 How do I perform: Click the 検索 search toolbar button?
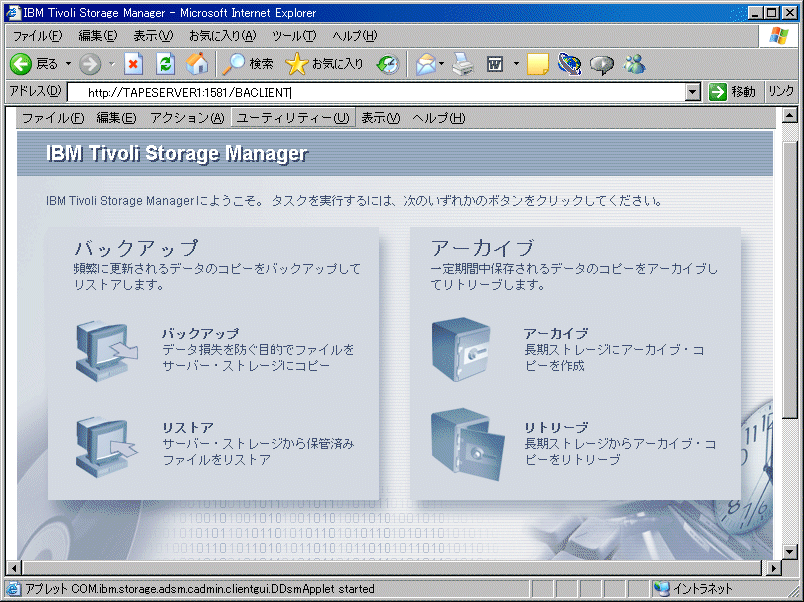tap(248, 64)
